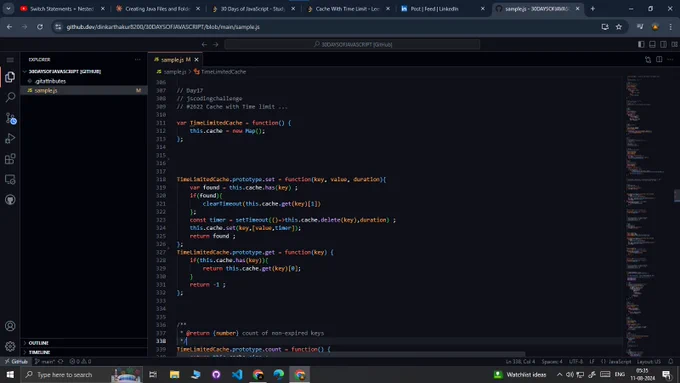The image size is (680, 383).
Task: Open Chrome three-dot menu
Action: pos(670,27)
